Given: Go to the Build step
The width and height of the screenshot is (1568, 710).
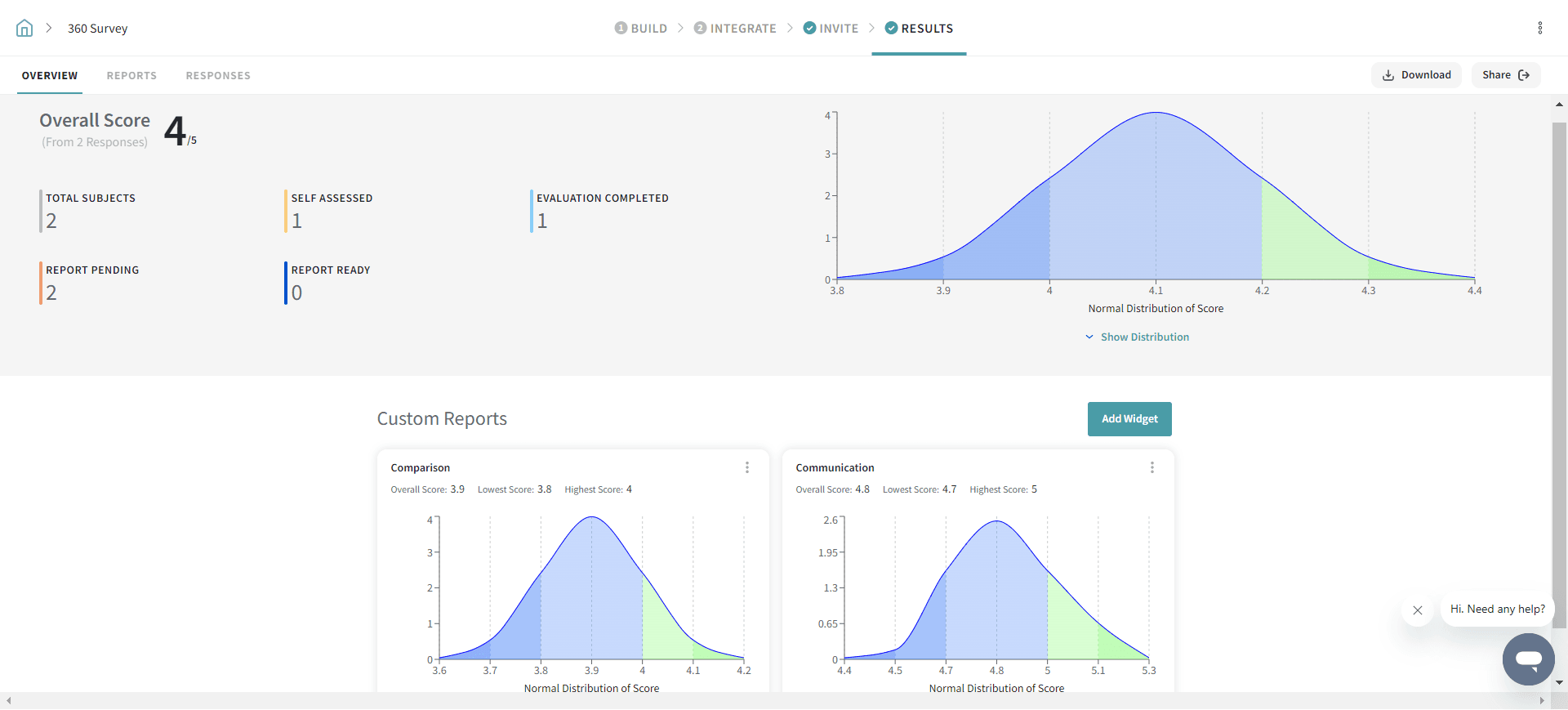Looking at the screenshot, I should pos(641,29).
